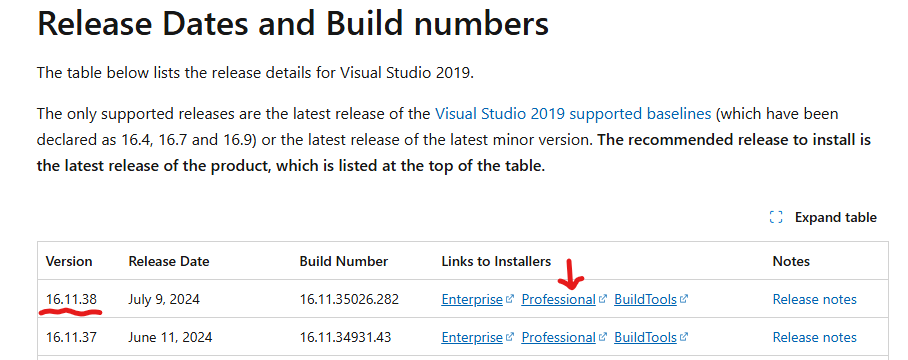The width and height of the screenshot is (908, 360).
Task: Expand the table with Expand table button
Action: tap(823, 218)
